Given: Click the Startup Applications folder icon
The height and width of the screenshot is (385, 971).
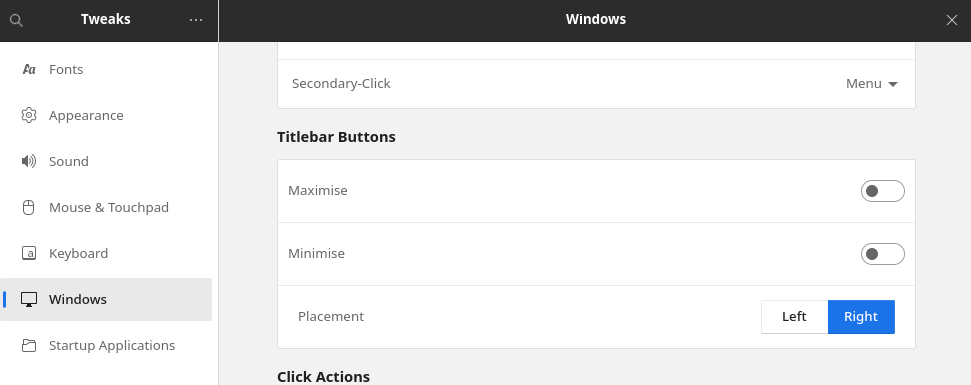Looking at the screenshot, I should point(28,345).
